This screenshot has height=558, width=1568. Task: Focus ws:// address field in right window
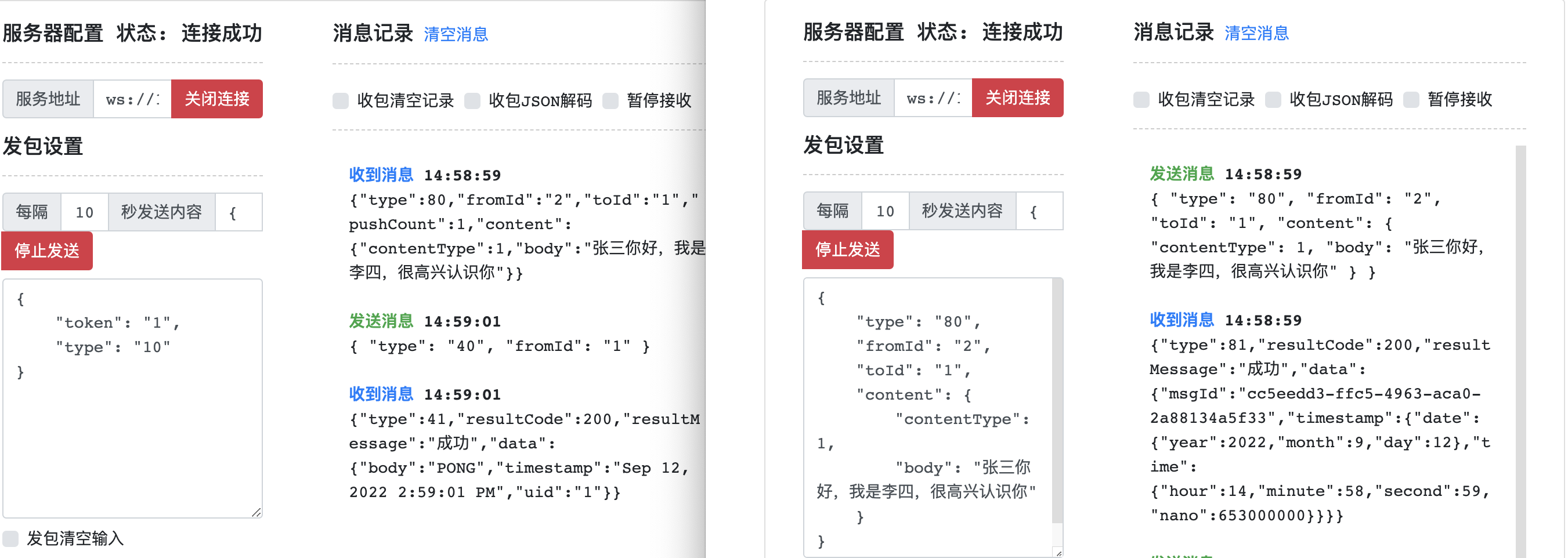pos(933,97)
